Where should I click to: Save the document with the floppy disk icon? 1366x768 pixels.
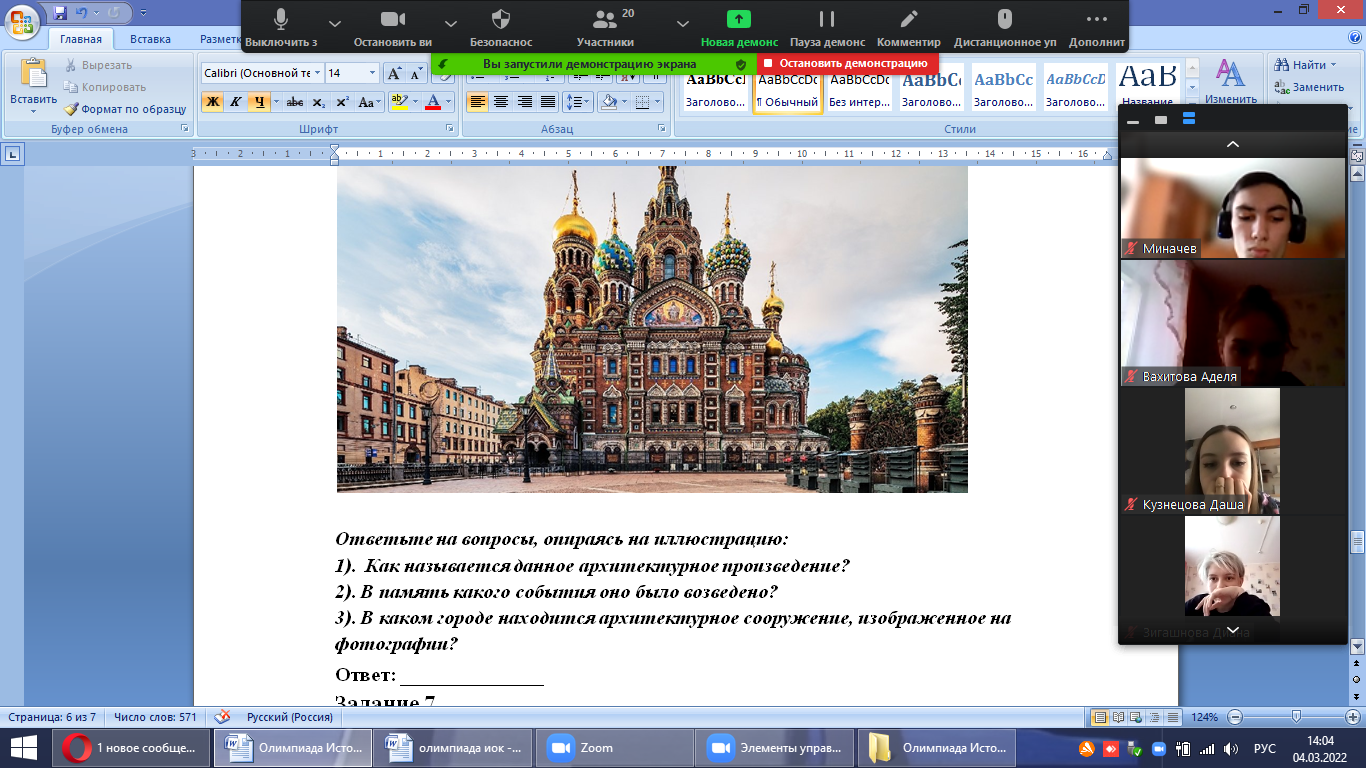point(61,13)
